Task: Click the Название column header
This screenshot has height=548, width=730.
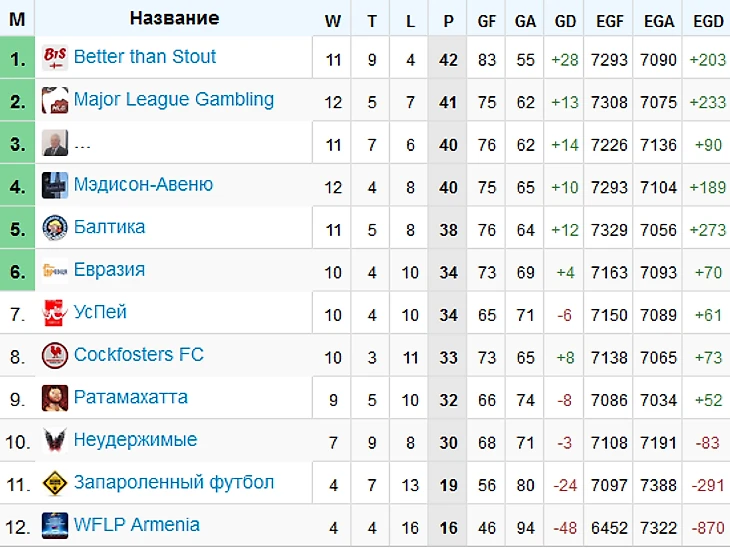Action: coord(174,18)
